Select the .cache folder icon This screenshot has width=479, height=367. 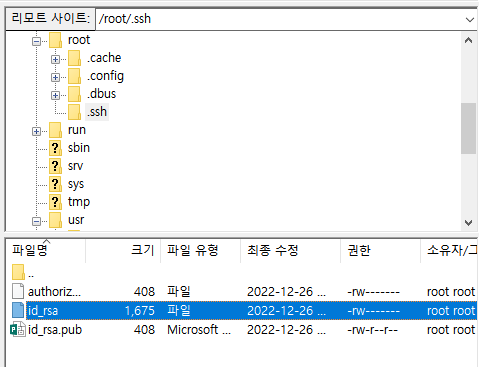(74, 58)
